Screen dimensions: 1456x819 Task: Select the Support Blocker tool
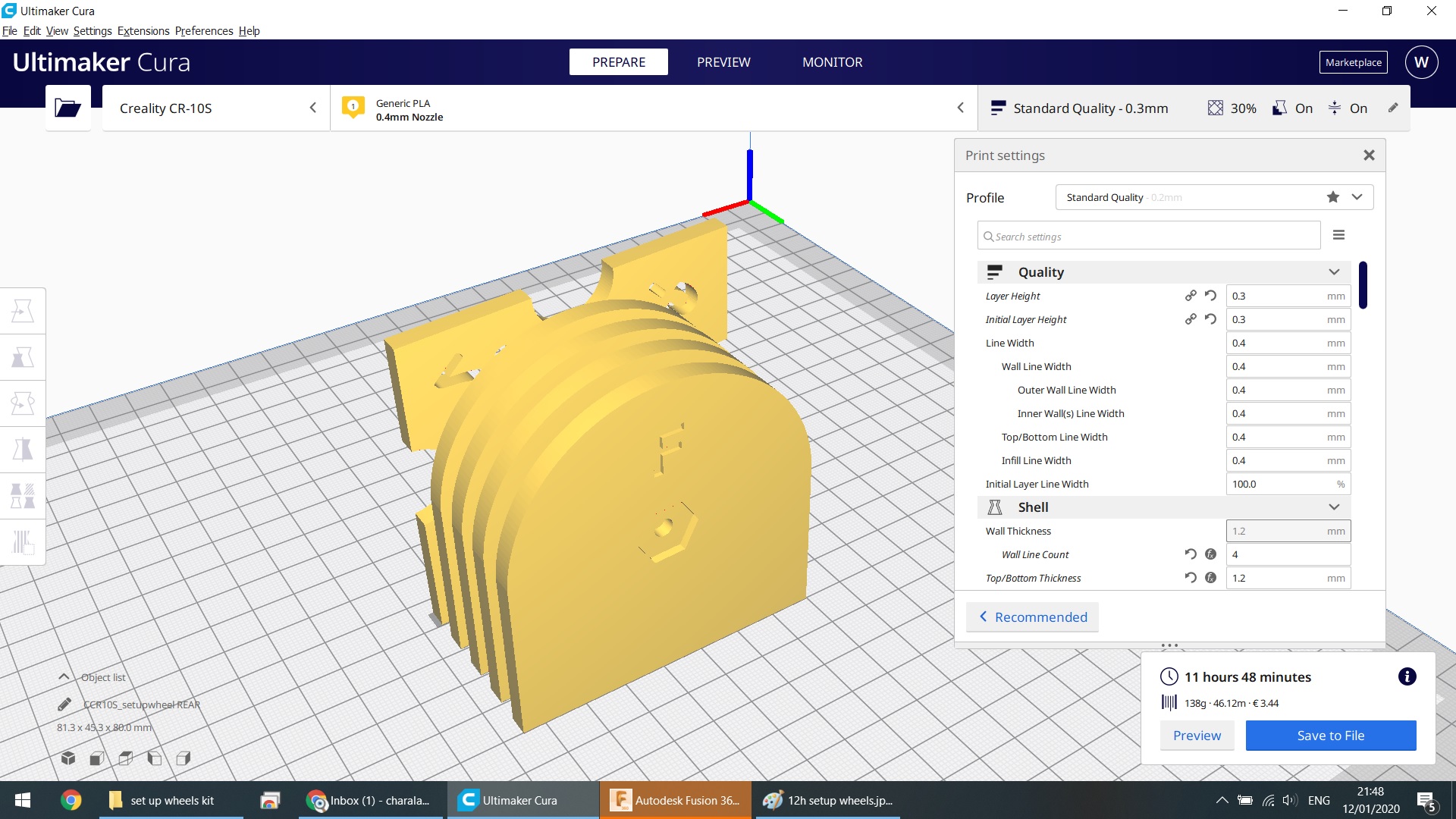[x=23, y=542]
